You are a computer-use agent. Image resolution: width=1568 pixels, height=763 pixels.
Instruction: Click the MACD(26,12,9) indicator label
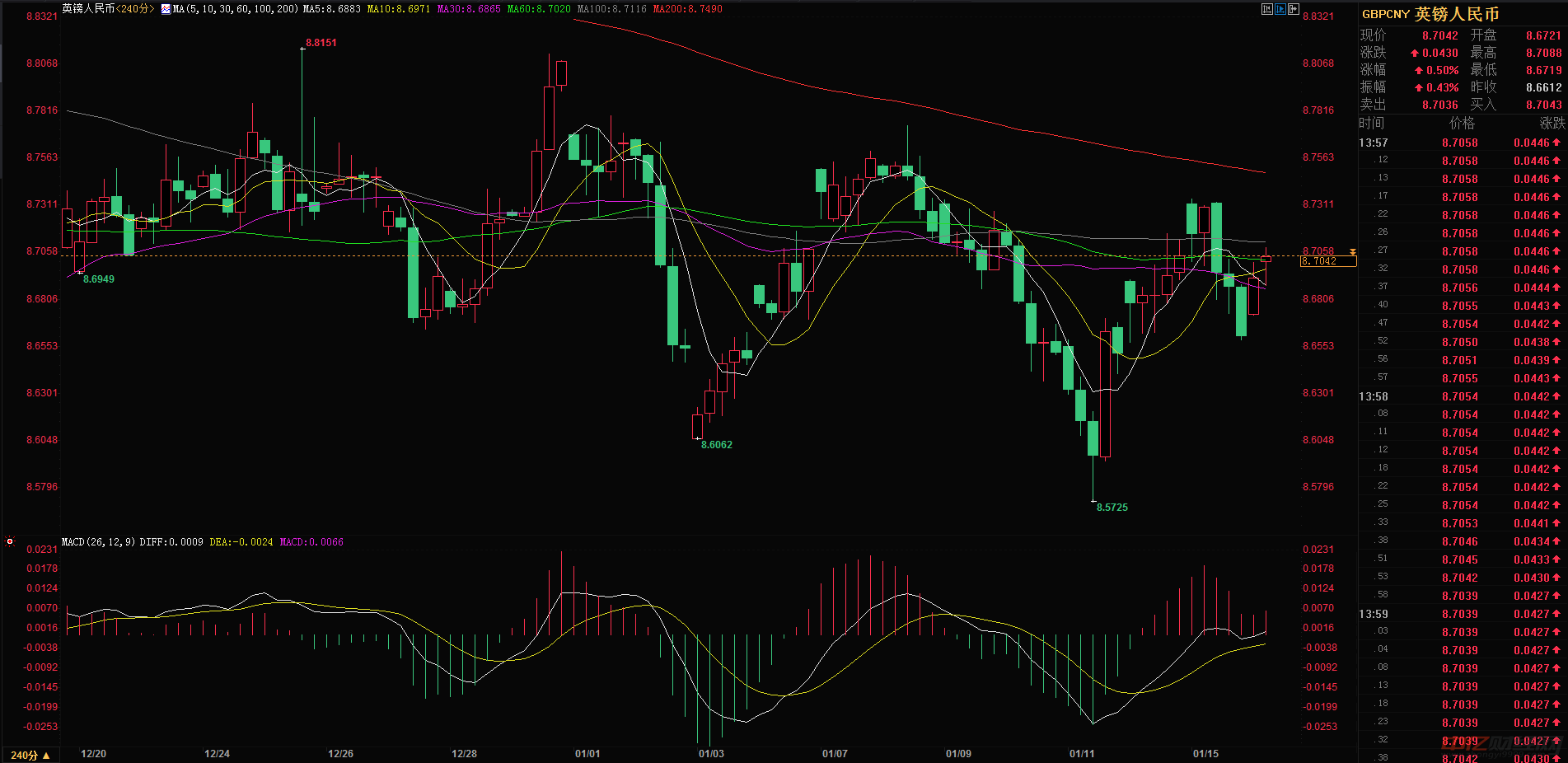99,542
